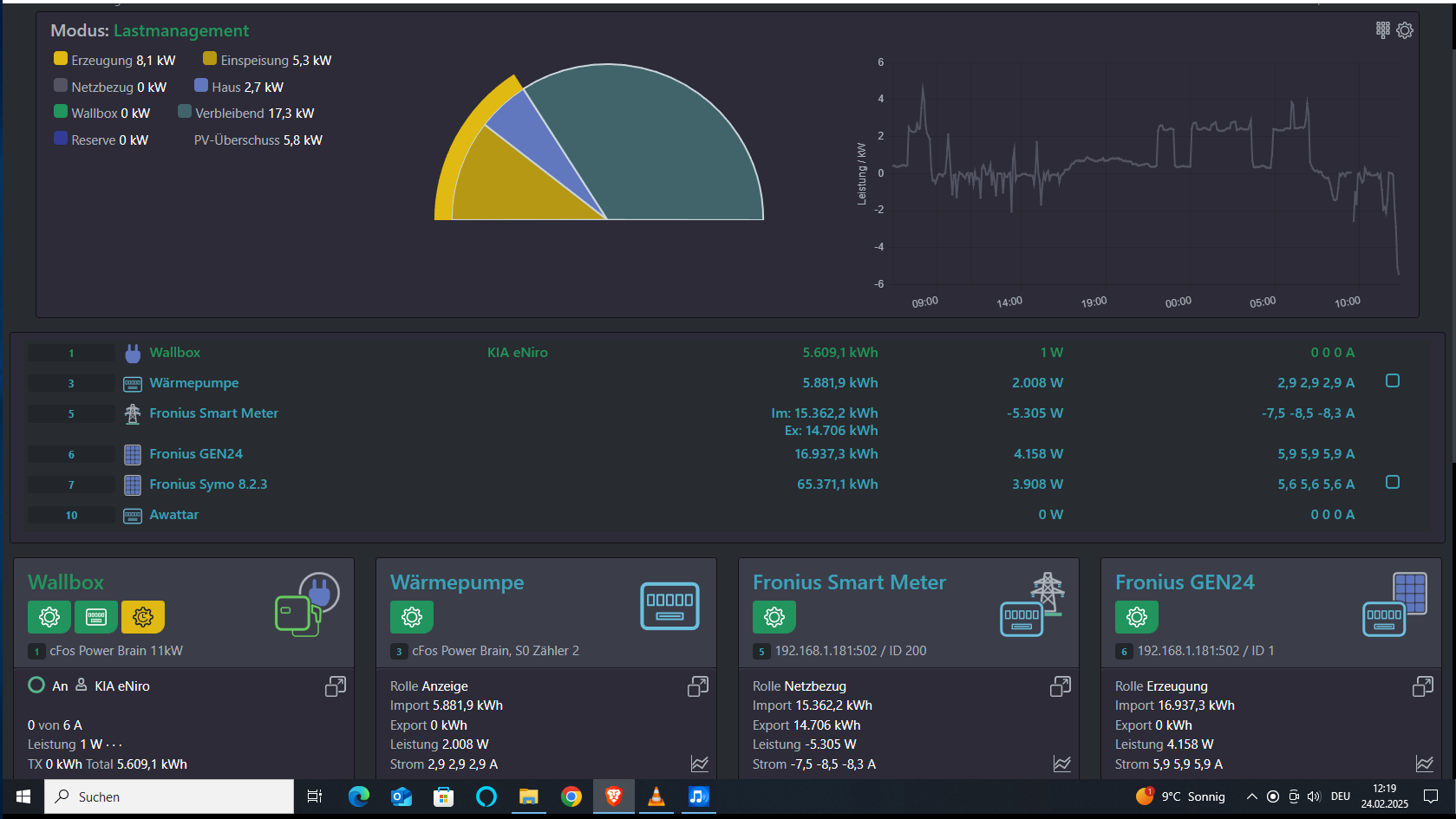Click the Wallbox plug icon in list

pyautogui.click(x=133, y=353)
